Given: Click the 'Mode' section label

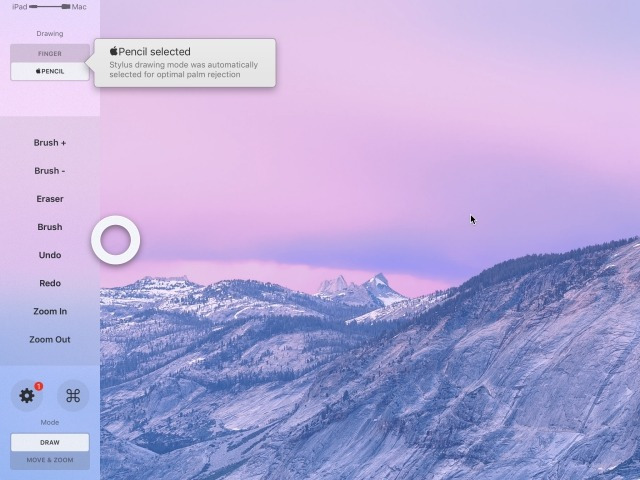Looking at the screenshot, I should pyautogui.click(x=50, y=422).
